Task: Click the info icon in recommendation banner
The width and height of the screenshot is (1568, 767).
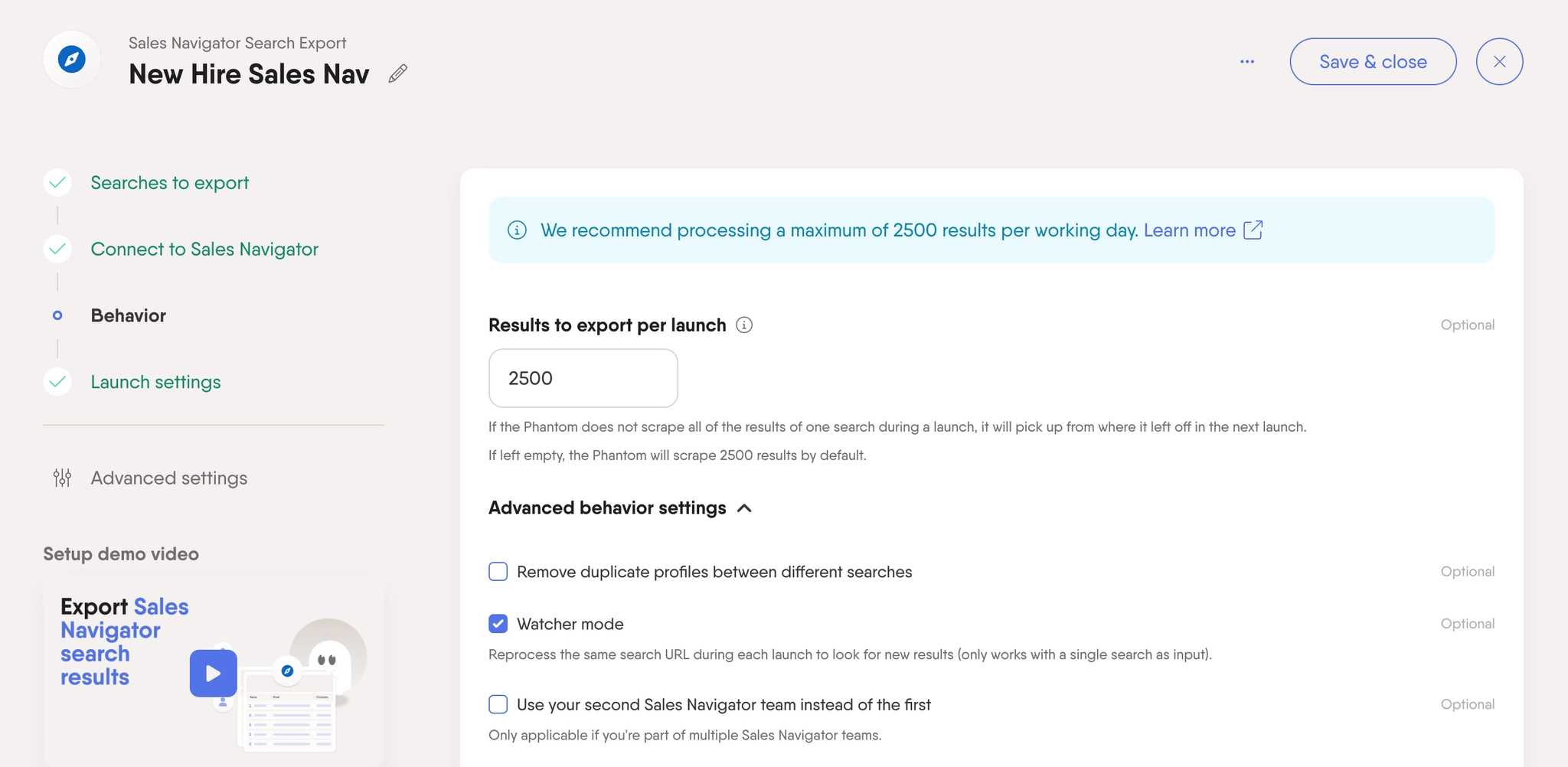Action: (518, 230)
